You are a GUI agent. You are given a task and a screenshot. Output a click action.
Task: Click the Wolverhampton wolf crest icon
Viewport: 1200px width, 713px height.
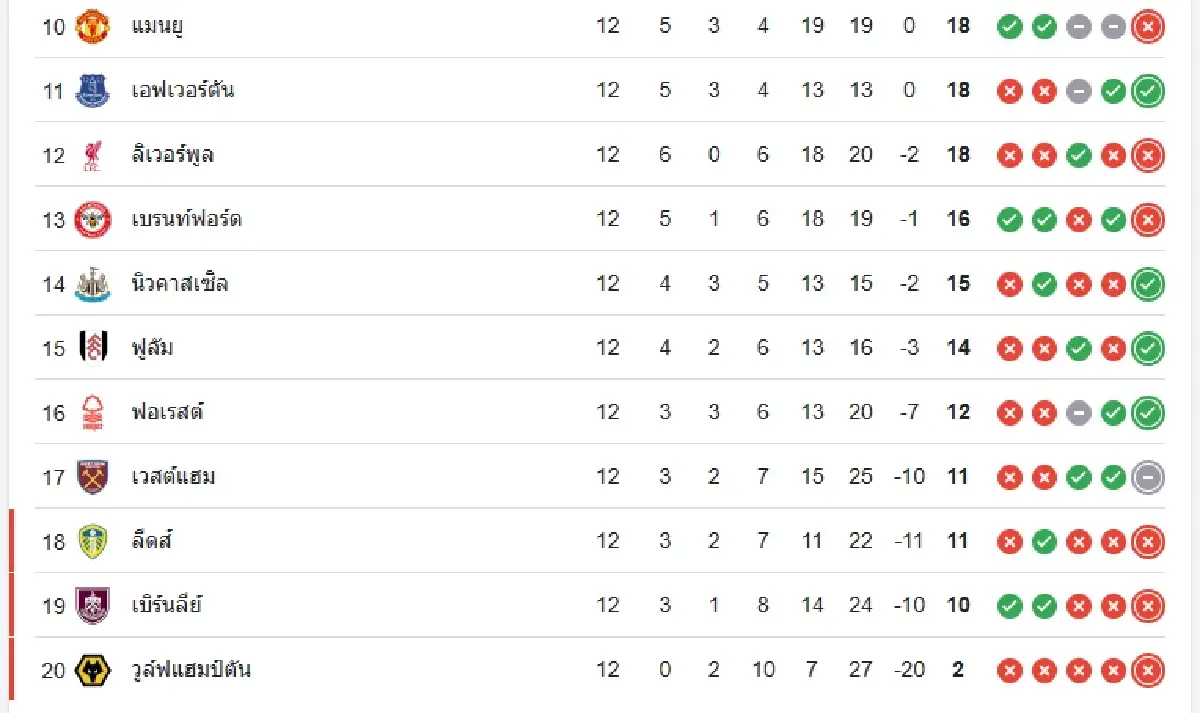click(93, 670)
